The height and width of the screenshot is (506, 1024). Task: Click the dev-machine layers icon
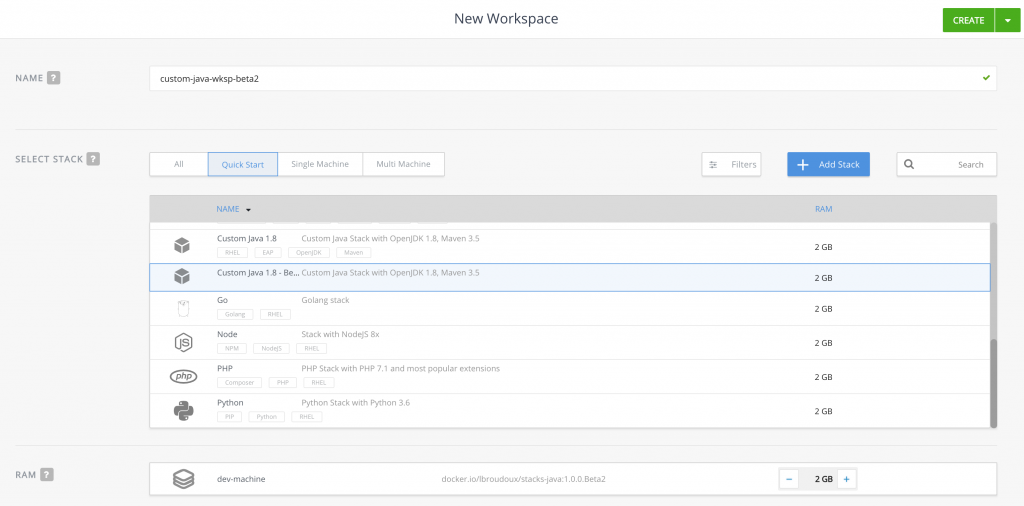tap(182, 479)
